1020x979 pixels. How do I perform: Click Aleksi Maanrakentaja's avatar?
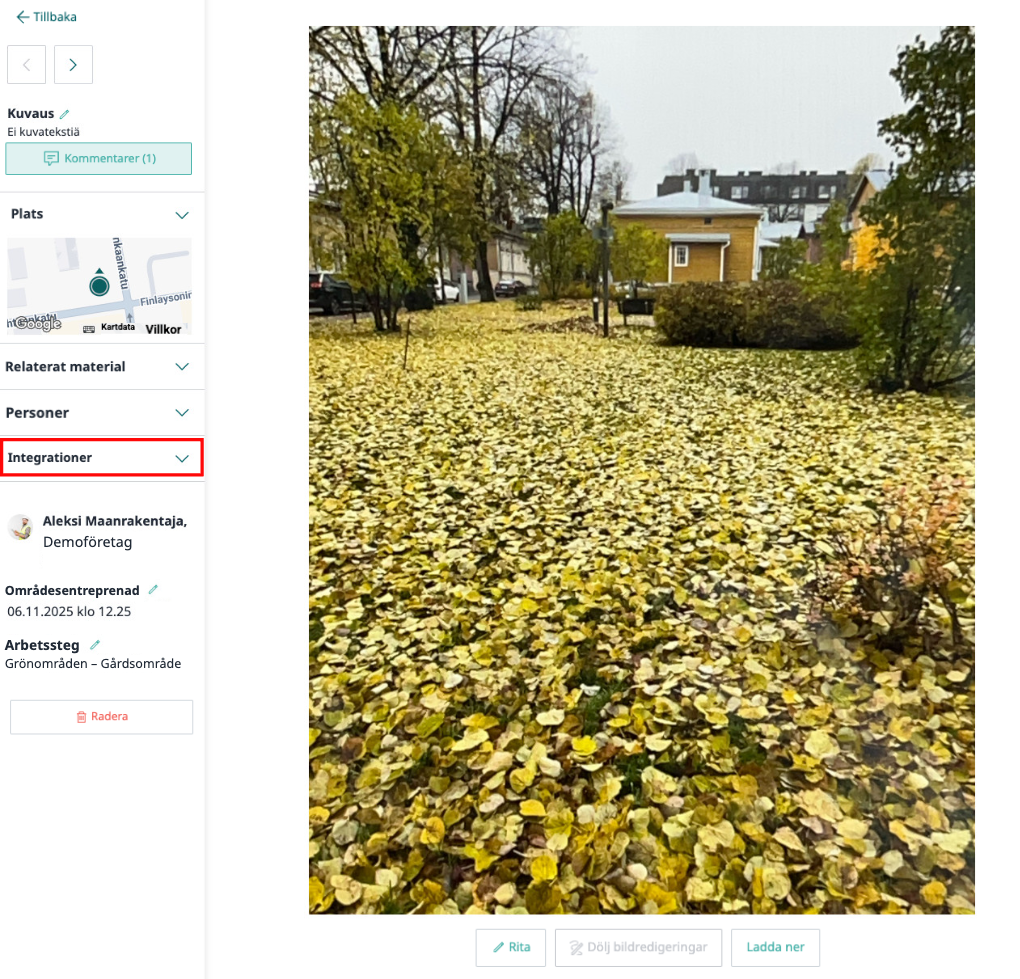click(20, 527)
